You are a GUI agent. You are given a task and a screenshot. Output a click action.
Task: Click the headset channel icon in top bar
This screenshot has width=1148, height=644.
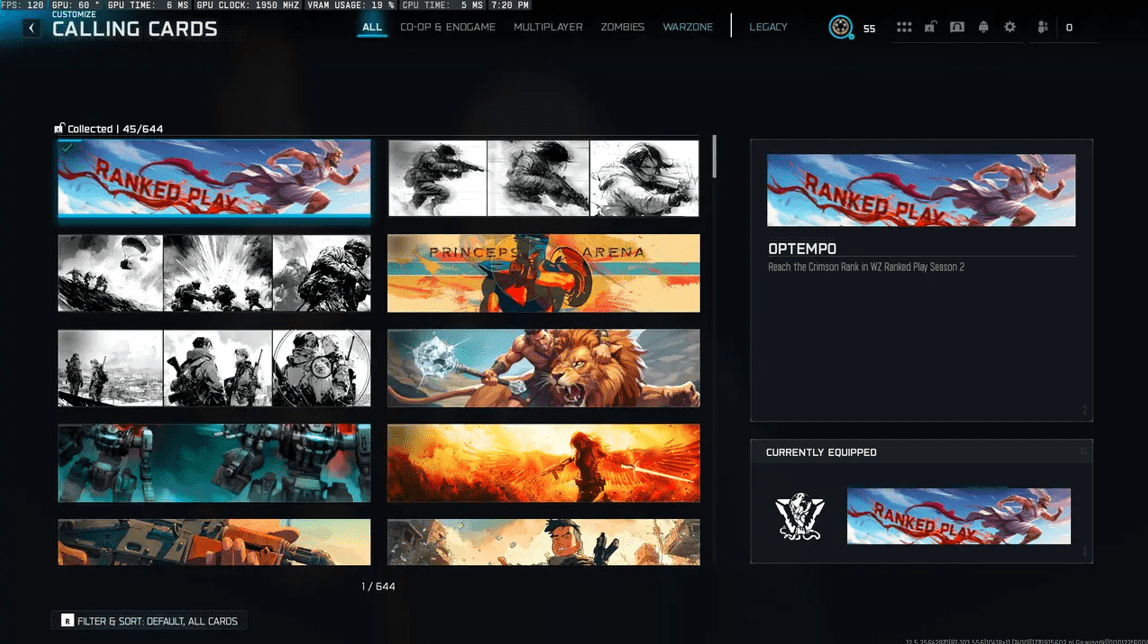coord(957,27)
